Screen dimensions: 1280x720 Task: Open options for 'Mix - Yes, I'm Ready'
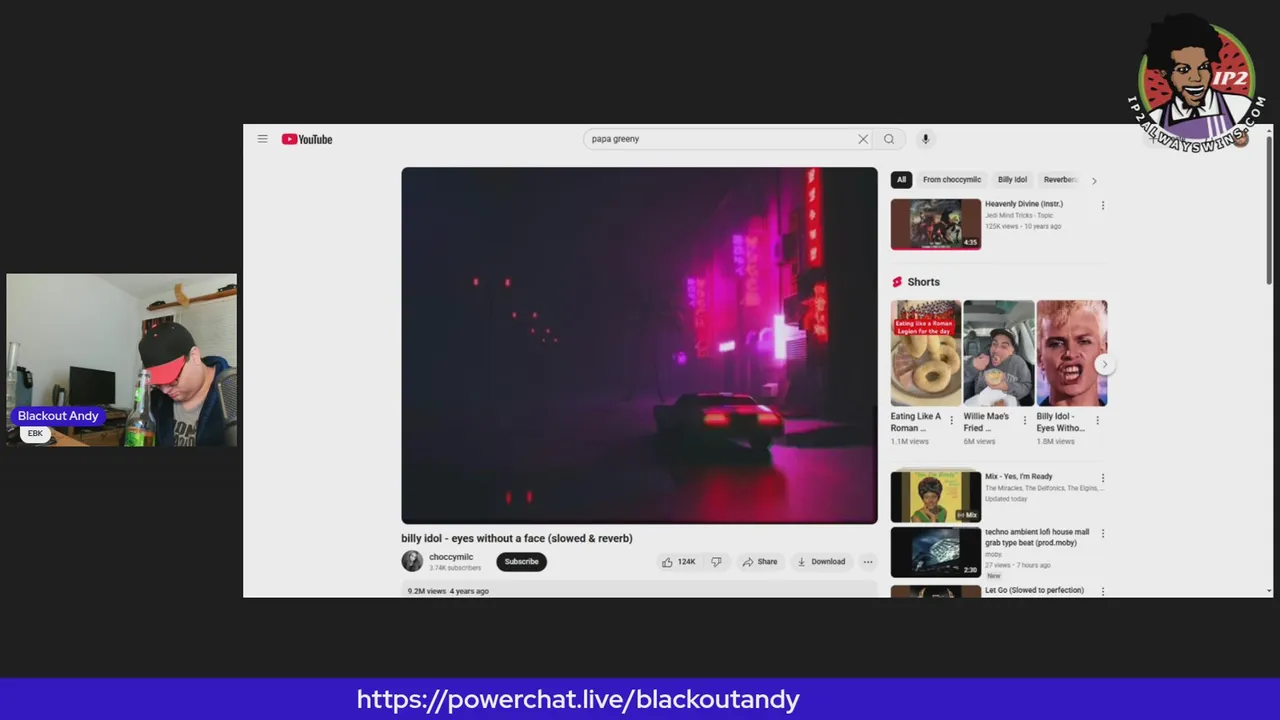click(1103, 479)
